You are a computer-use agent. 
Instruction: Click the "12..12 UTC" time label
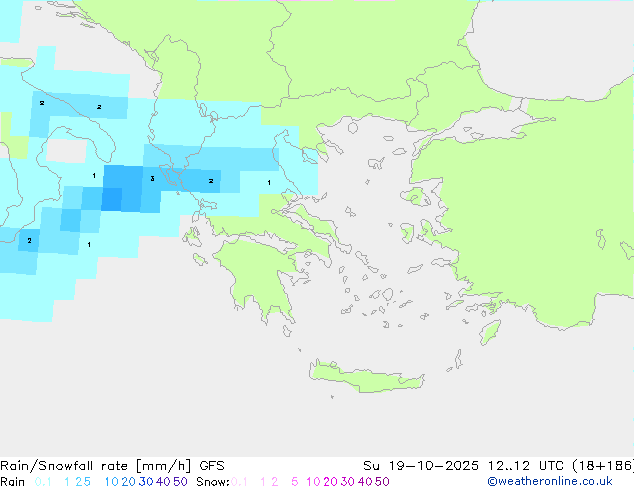pos(528,466)
